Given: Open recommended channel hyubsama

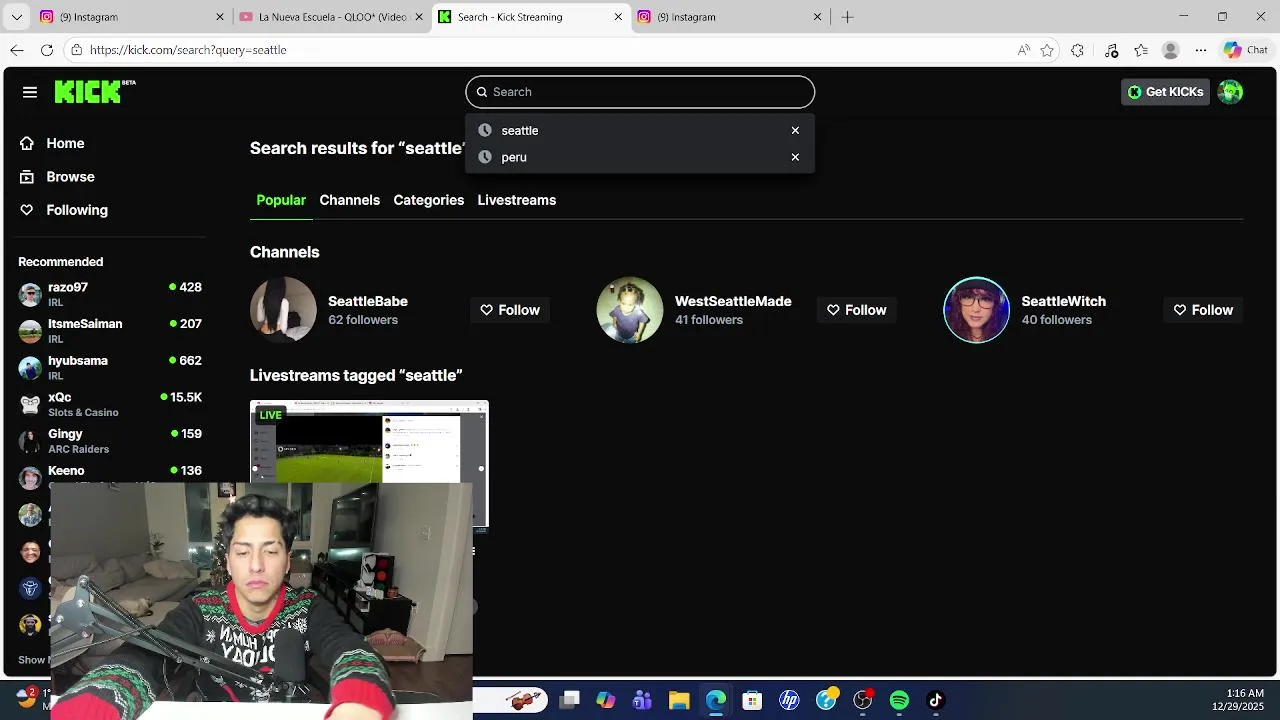Looking at the screenshot, I should point(110,367).
